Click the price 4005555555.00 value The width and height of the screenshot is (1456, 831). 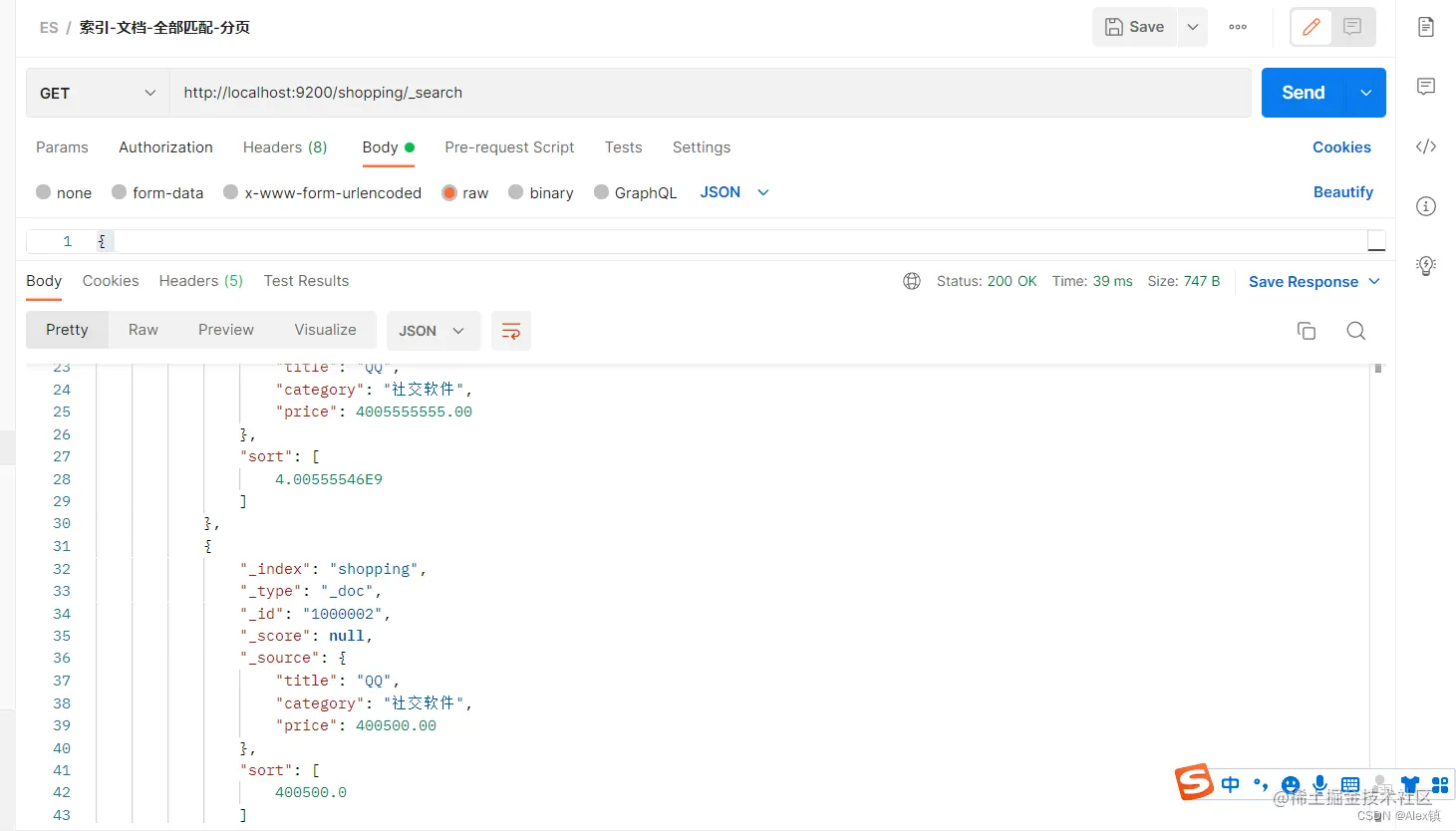click(x=414, y=412)
